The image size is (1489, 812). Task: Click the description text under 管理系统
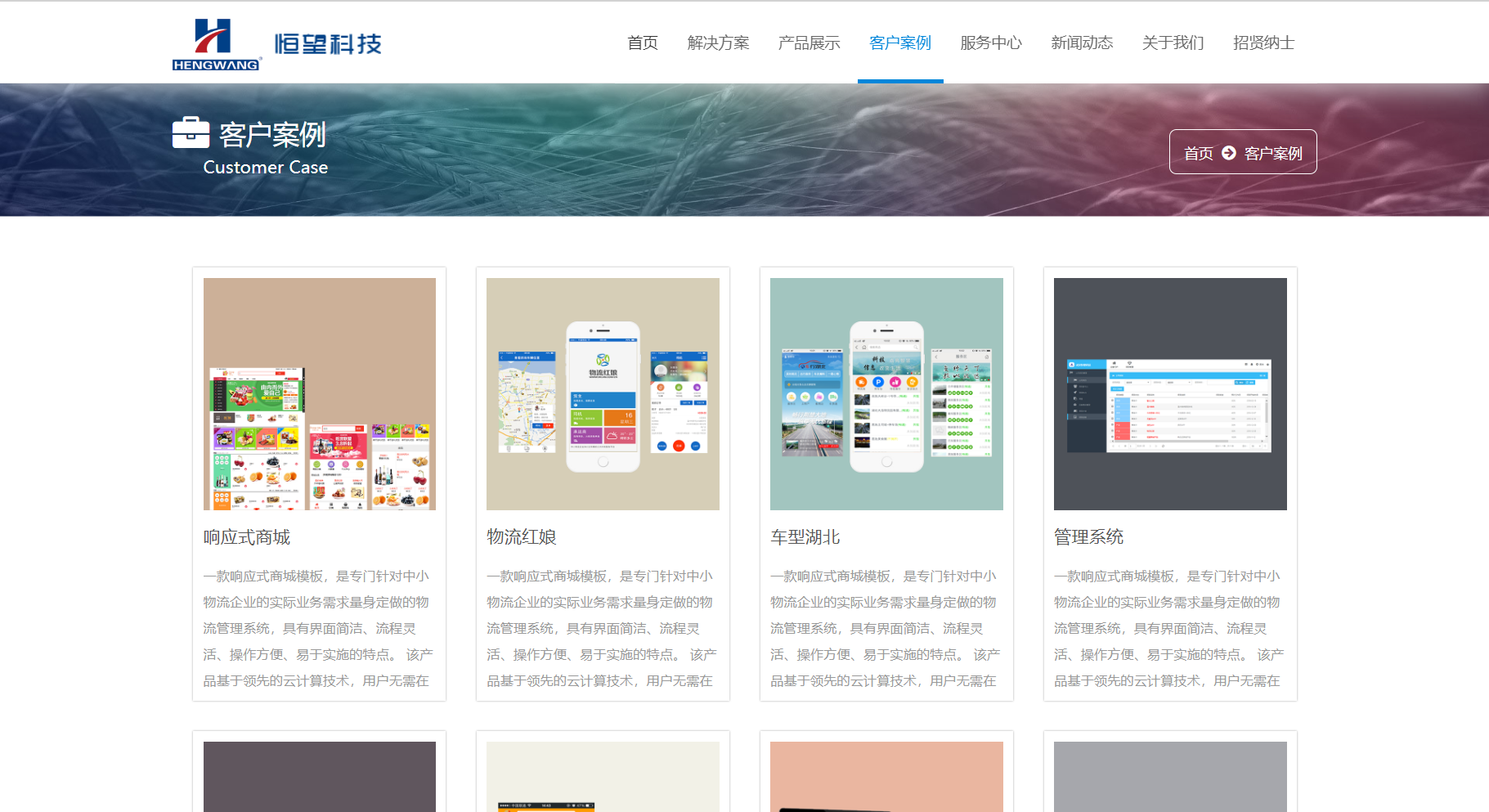click(1169, 628)
